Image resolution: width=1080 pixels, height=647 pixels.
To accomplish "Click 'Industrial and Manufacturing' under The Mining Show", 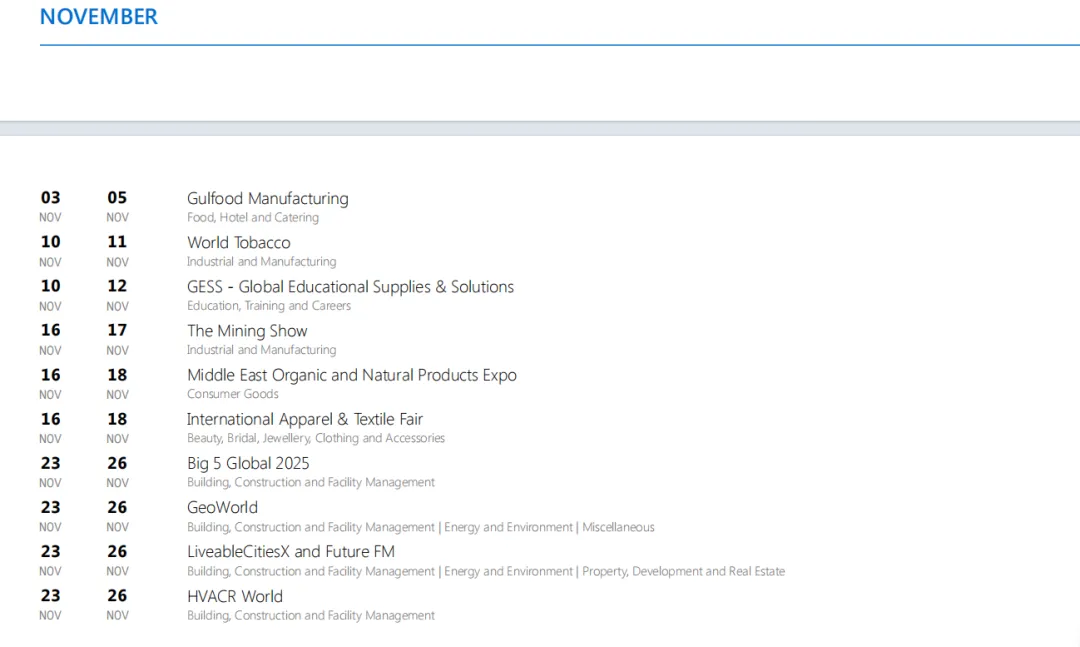I will (261, 350).
